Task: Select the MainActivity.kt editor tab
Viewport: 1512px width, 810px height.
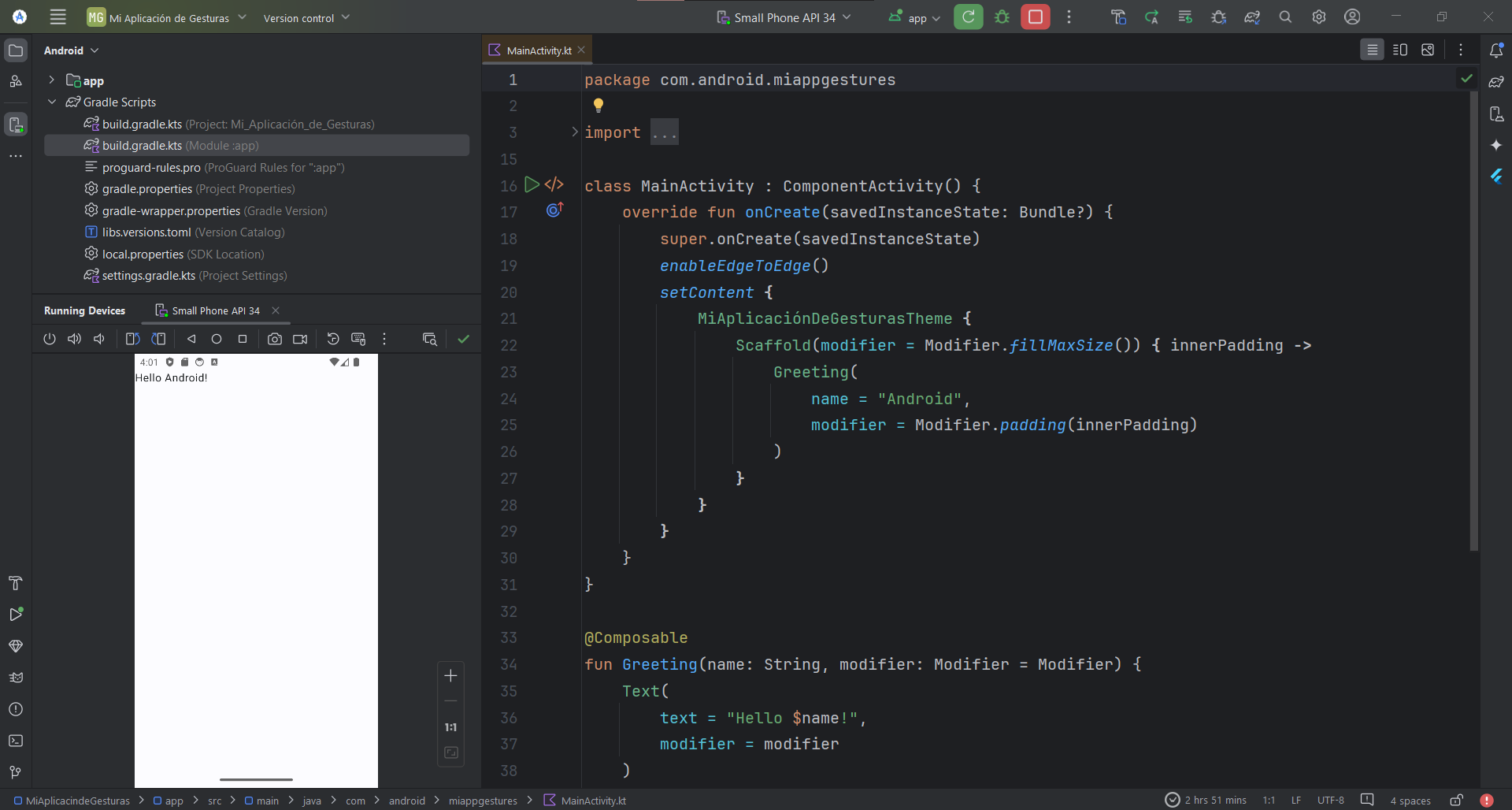Action: (x=539, y=50)
